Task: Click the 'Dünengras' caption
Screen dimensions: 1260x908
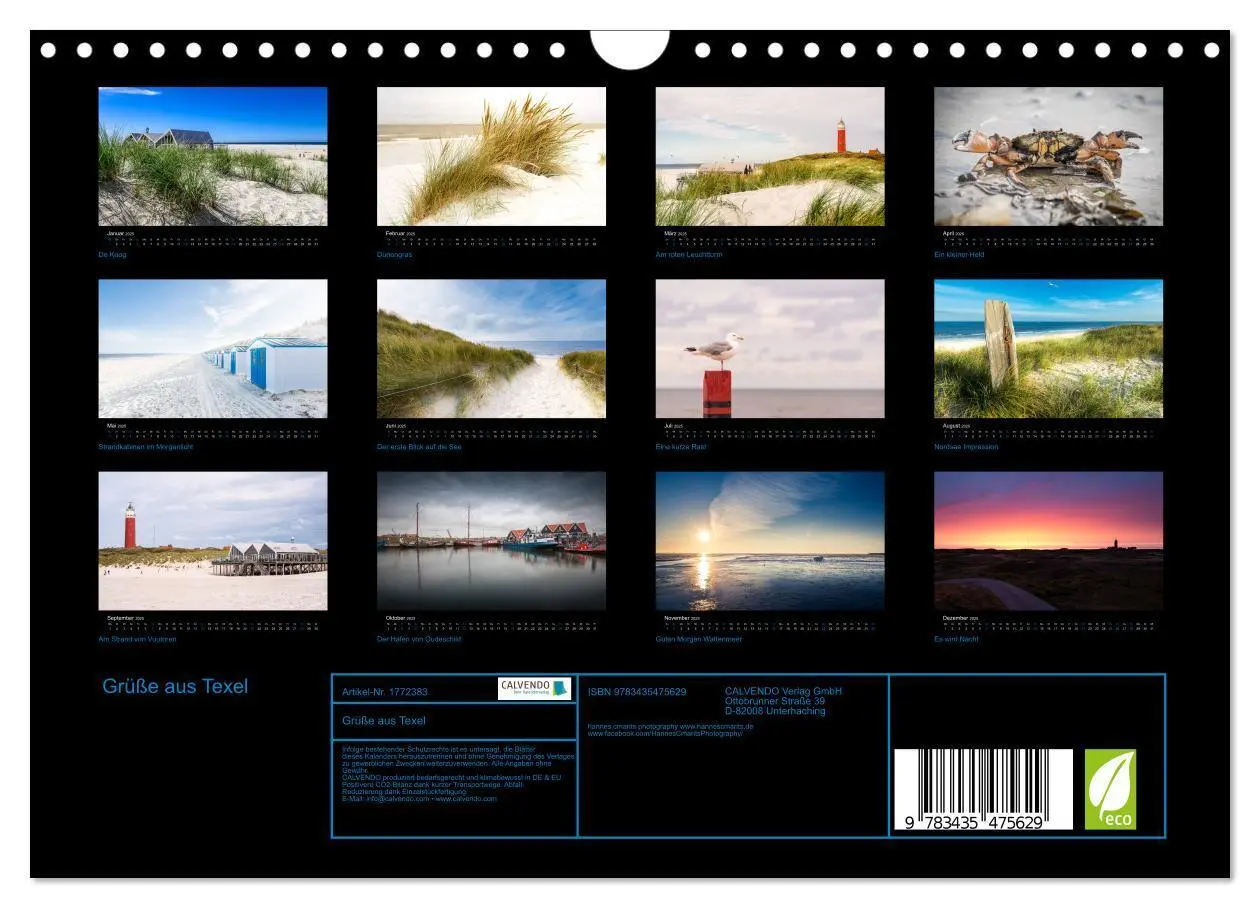Action: coord(395,255)
